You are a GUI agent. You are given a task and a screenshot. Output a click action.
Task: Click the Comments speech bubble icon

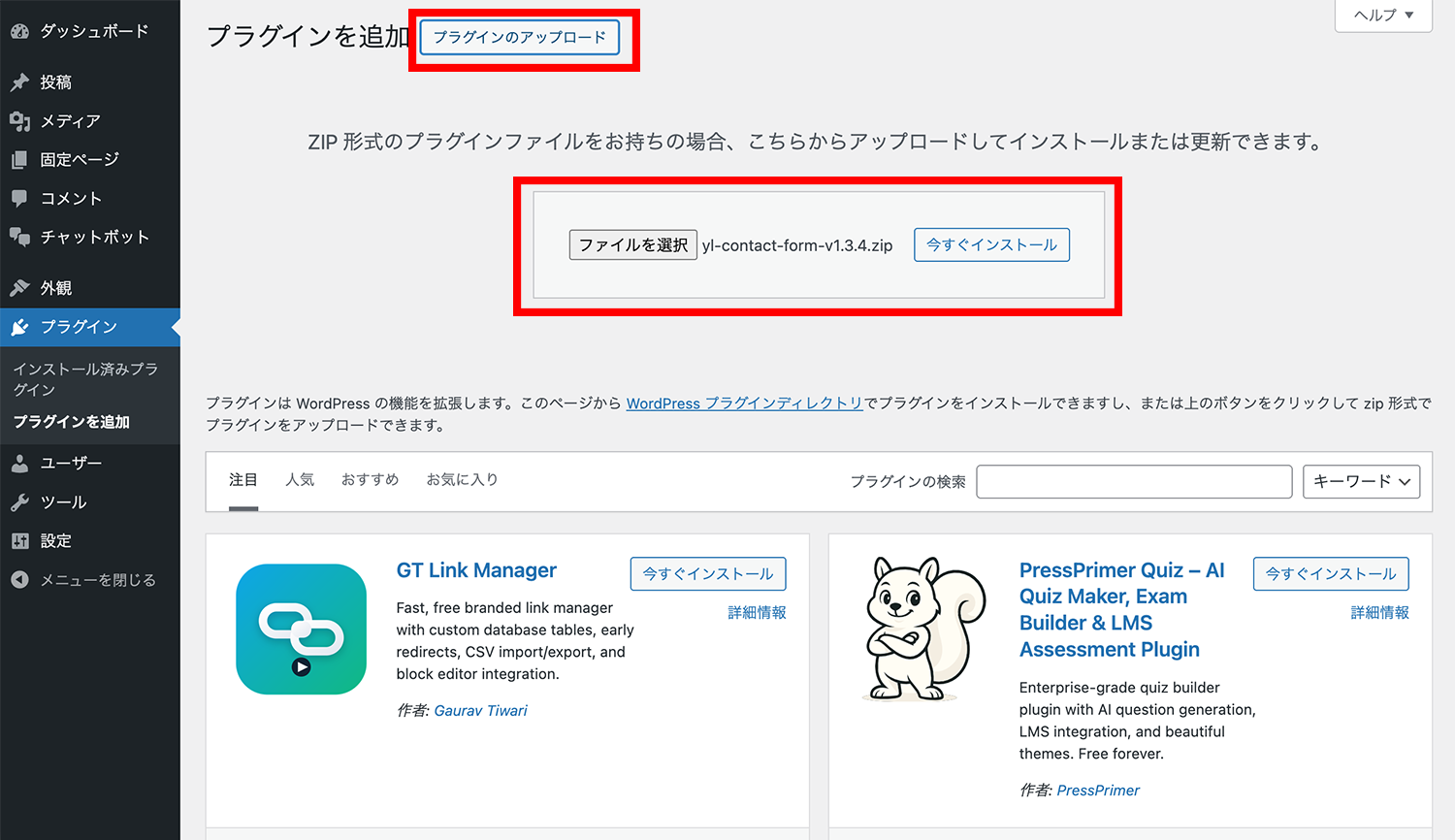(19, 199)
